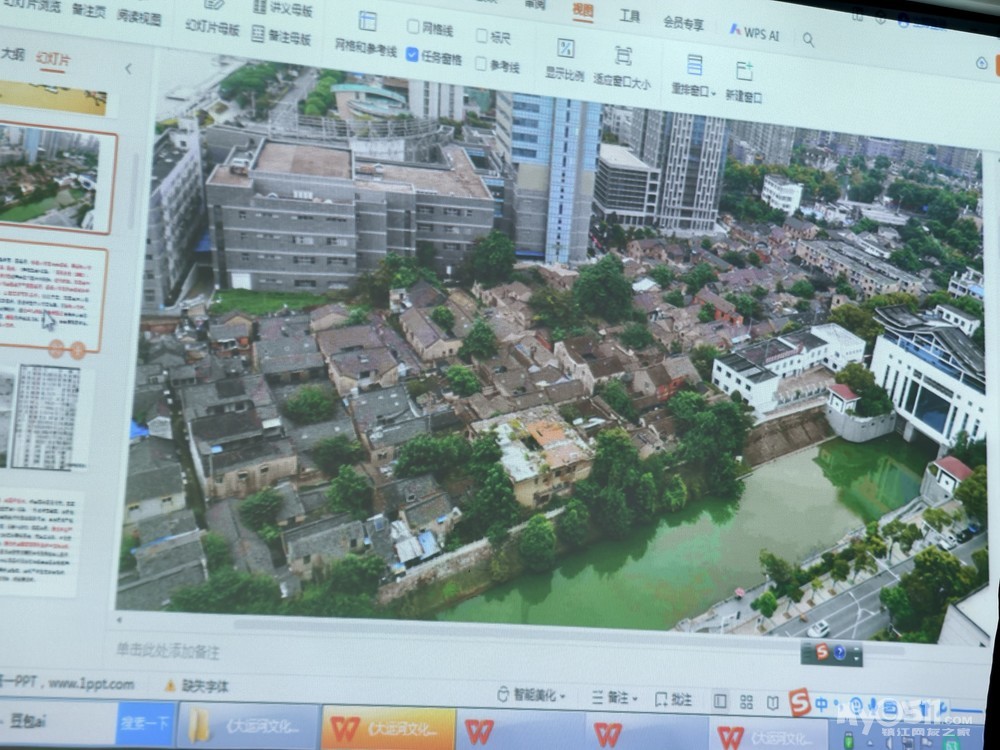Enable the Ruler (标尺) checkbox
1000x750 pixels.
[x=482, y=37]
